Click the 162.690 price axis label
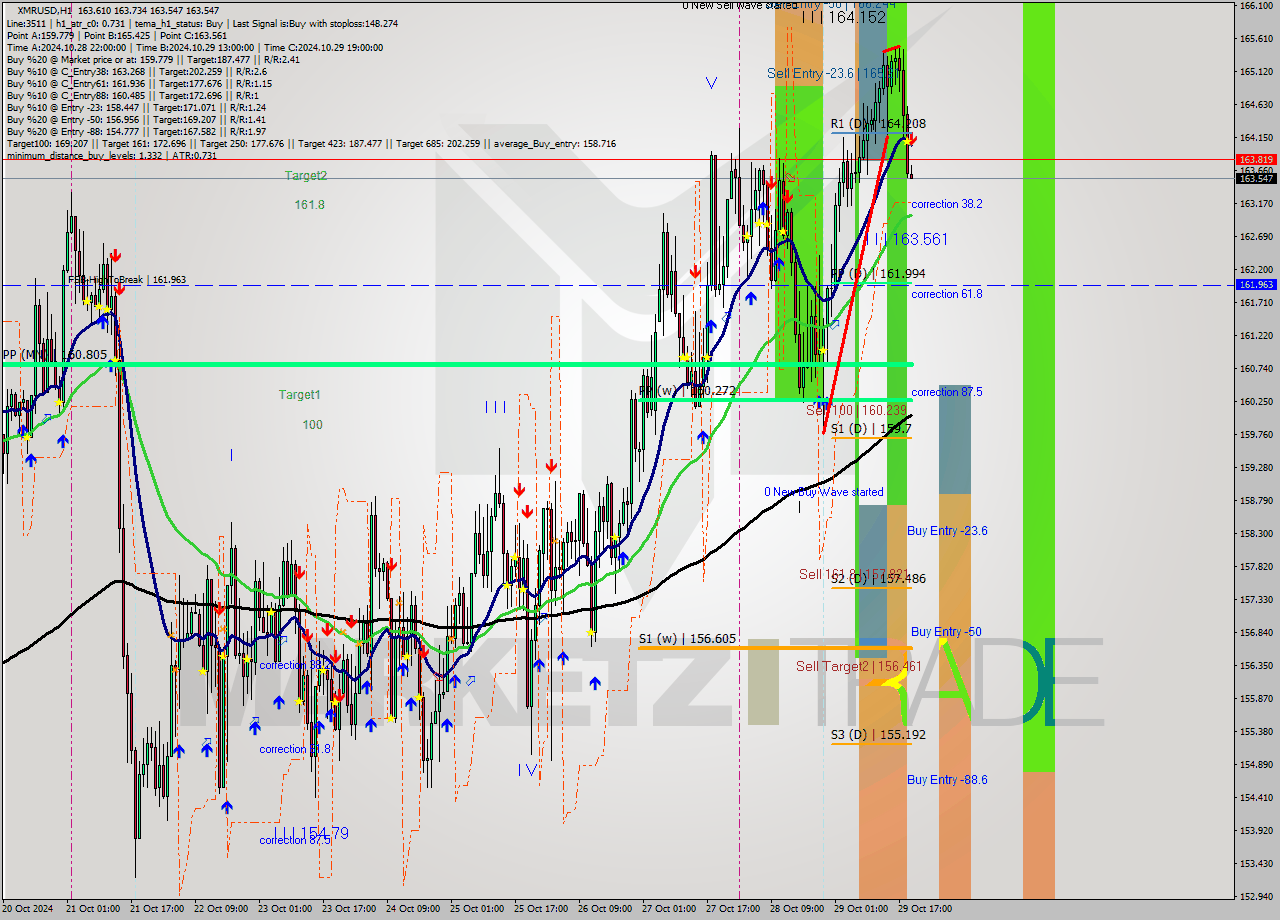 point(1256,237)
